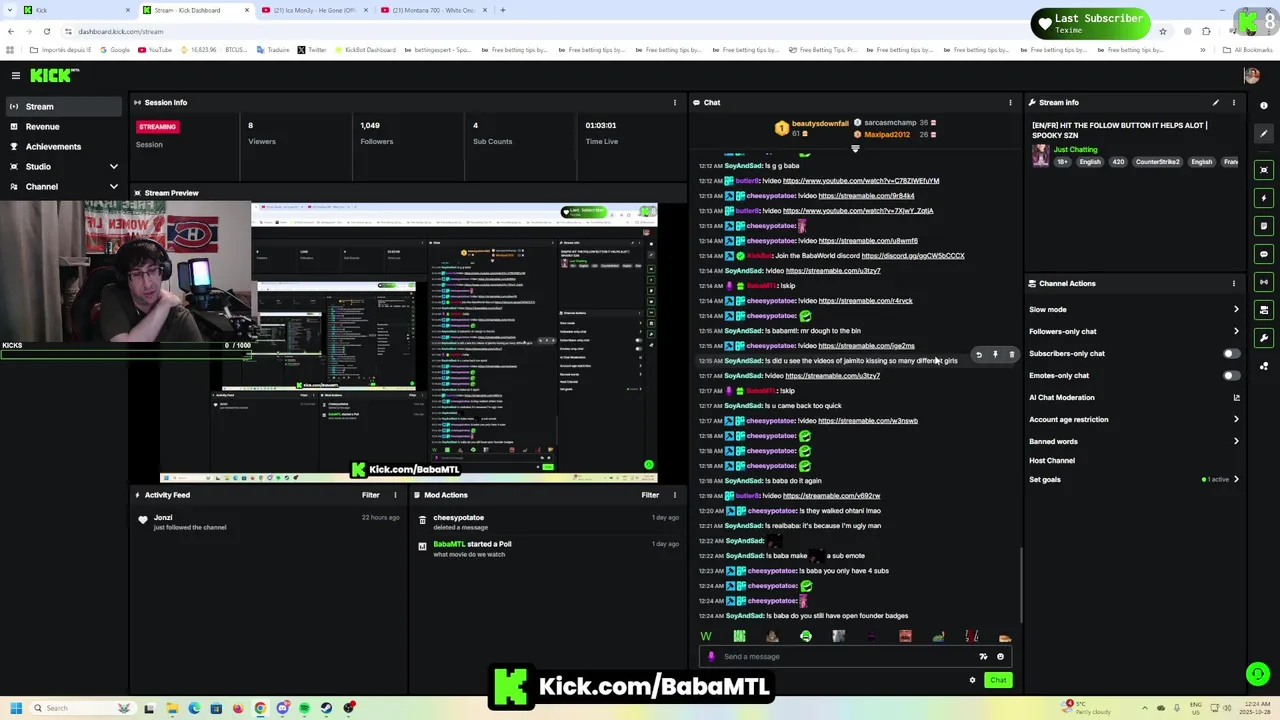
Task: Click the Just Chatting category
Action: (x=1075, y=150)
